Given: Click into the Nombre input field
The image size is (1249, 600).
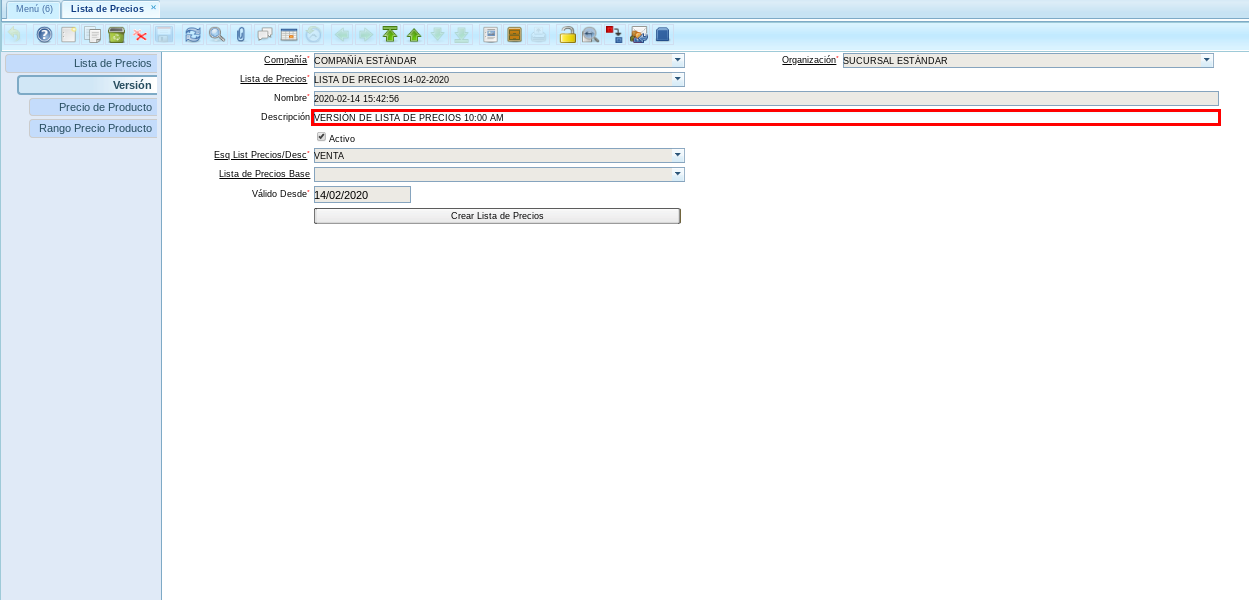Looking at the screenshot, I should (x=766, y=98).
